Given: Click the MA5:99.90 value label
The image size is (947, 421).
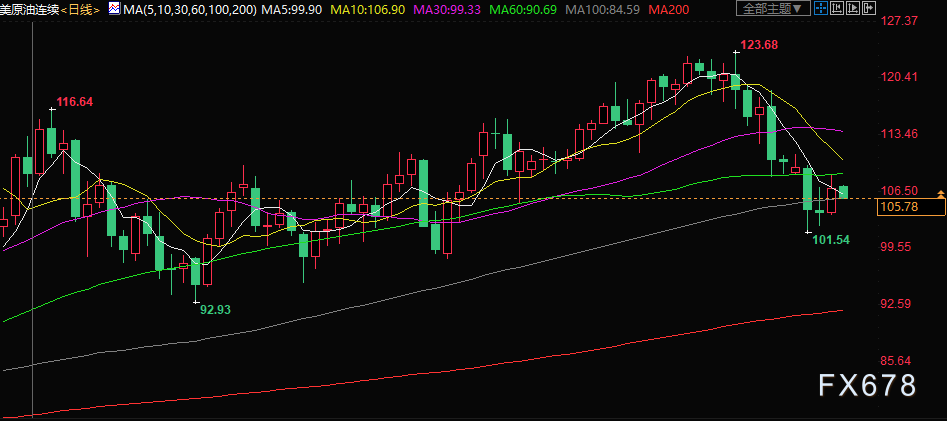Looking at the screenshot, I should (x=291, y=9).
